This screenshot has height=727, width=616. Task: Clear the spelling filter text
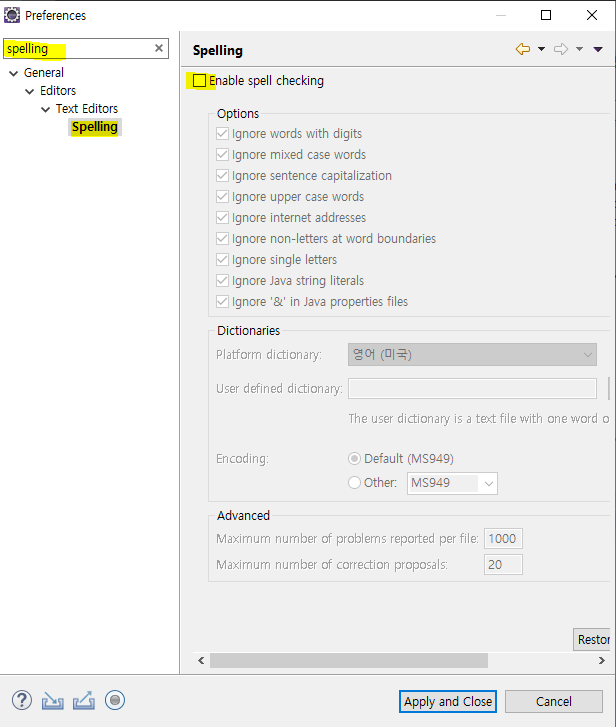[x=159, y=48]
